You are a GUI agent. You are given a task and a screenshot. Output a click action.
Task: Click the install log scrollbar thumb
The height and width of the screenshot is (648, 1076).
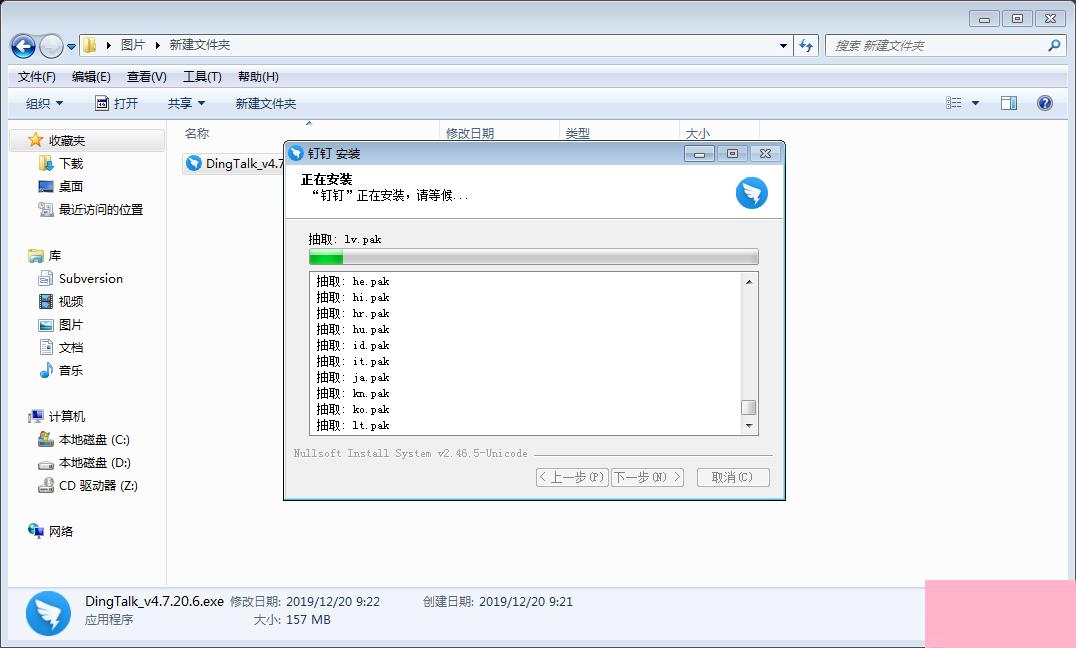point(749,407)
